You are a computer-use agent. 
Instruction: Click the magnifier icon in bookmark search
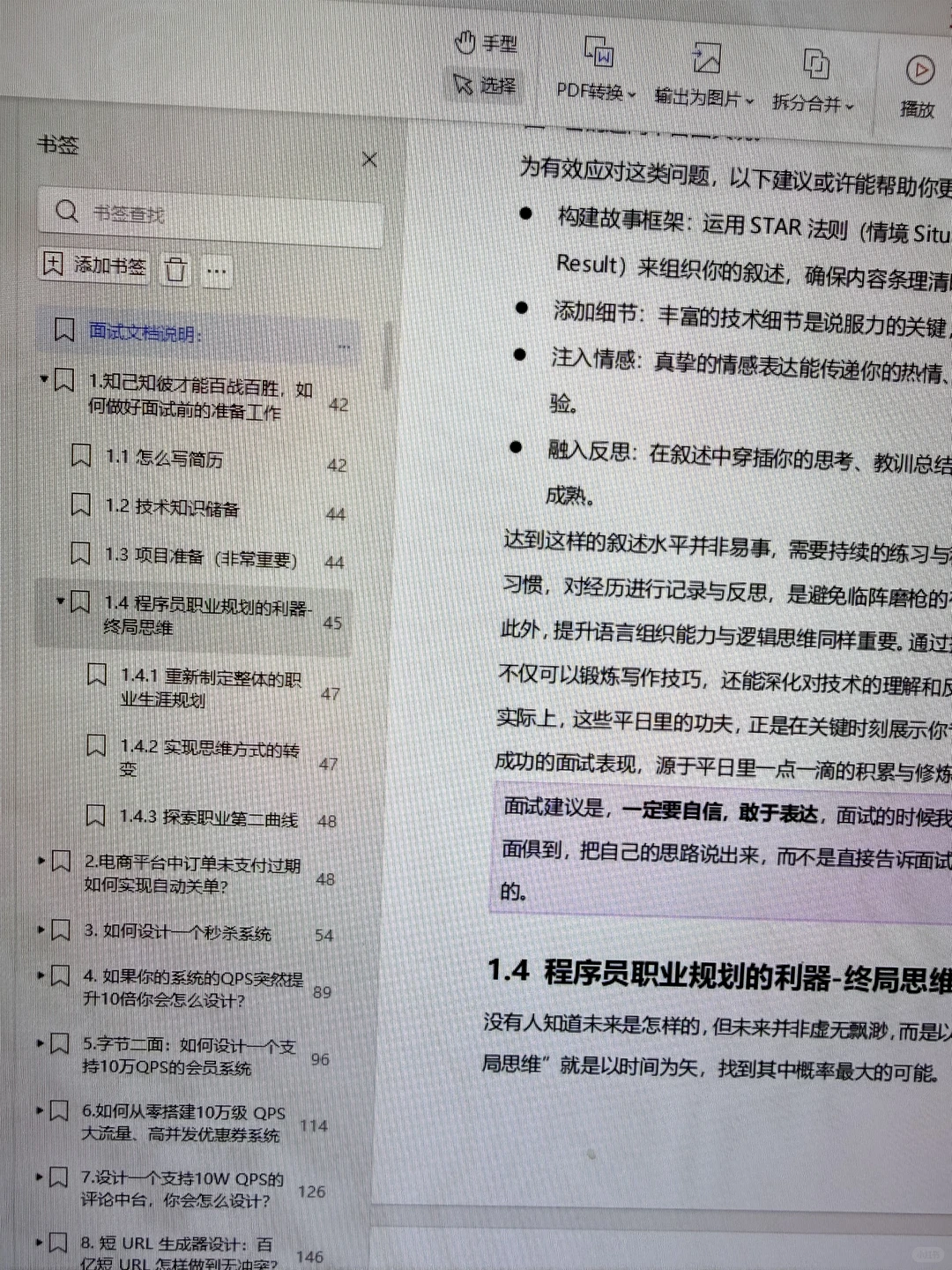(x=67, y=212)
